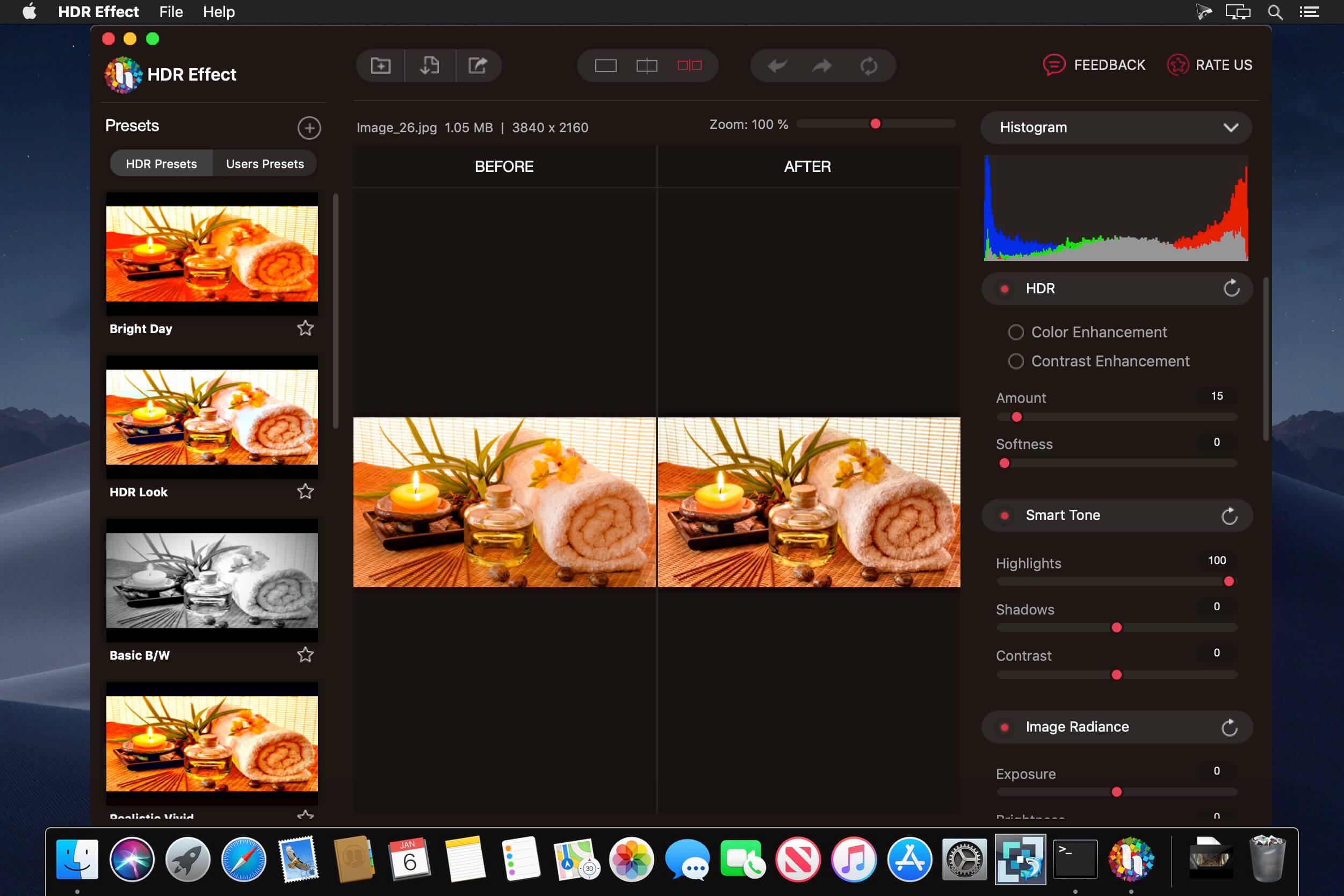Enable Color Enhancement radio option
Viewport: 1344px width, 896px height.
pyautogui.click(x=1015, y=332)
